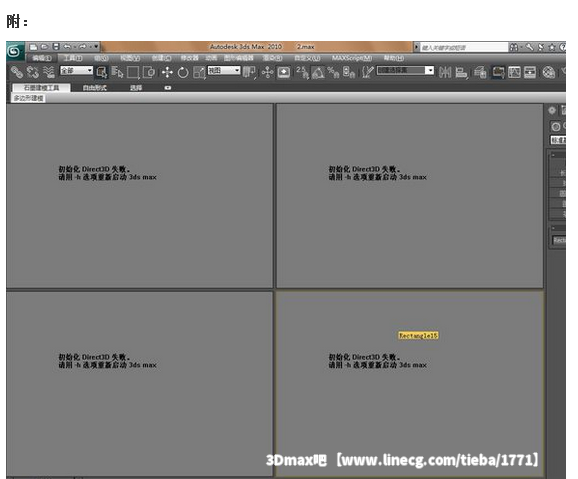Image resolution: width=578 pixels, height=479 pixels.
Task: Redo the last scene operation
Action: [82, 47]
